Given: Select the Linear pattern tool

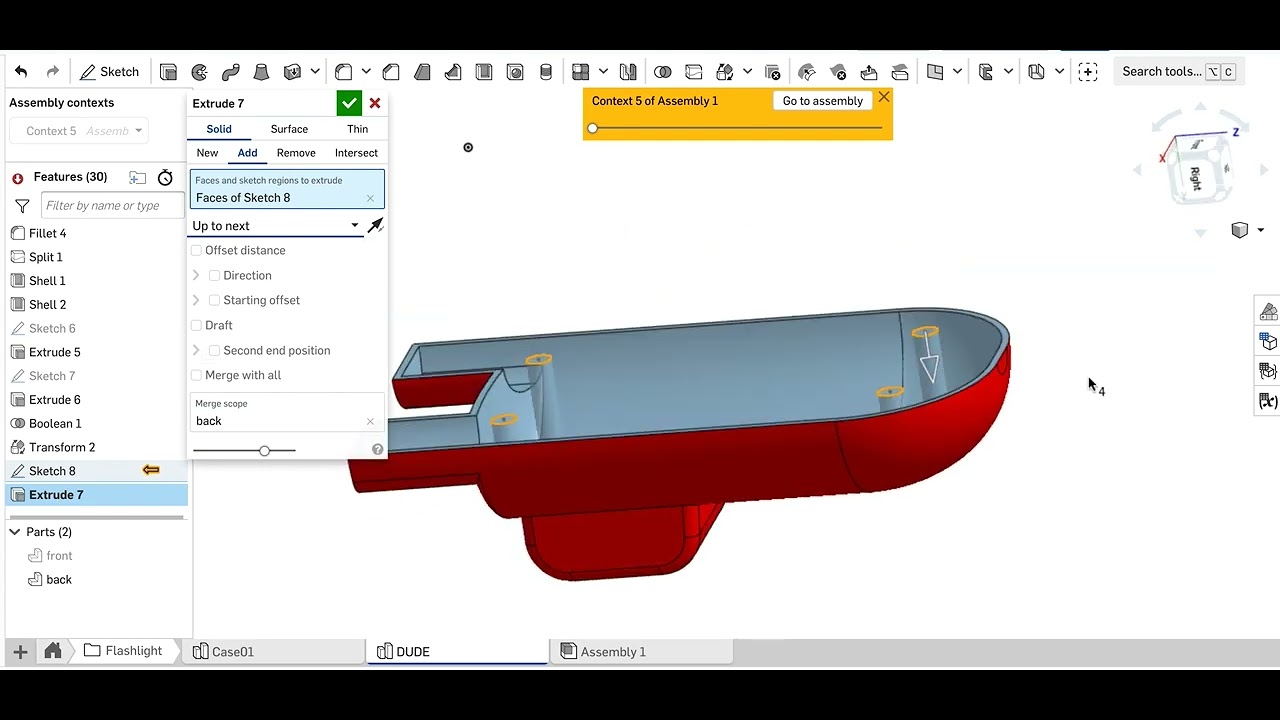Looking at the screenshot, I should (581, 72).
